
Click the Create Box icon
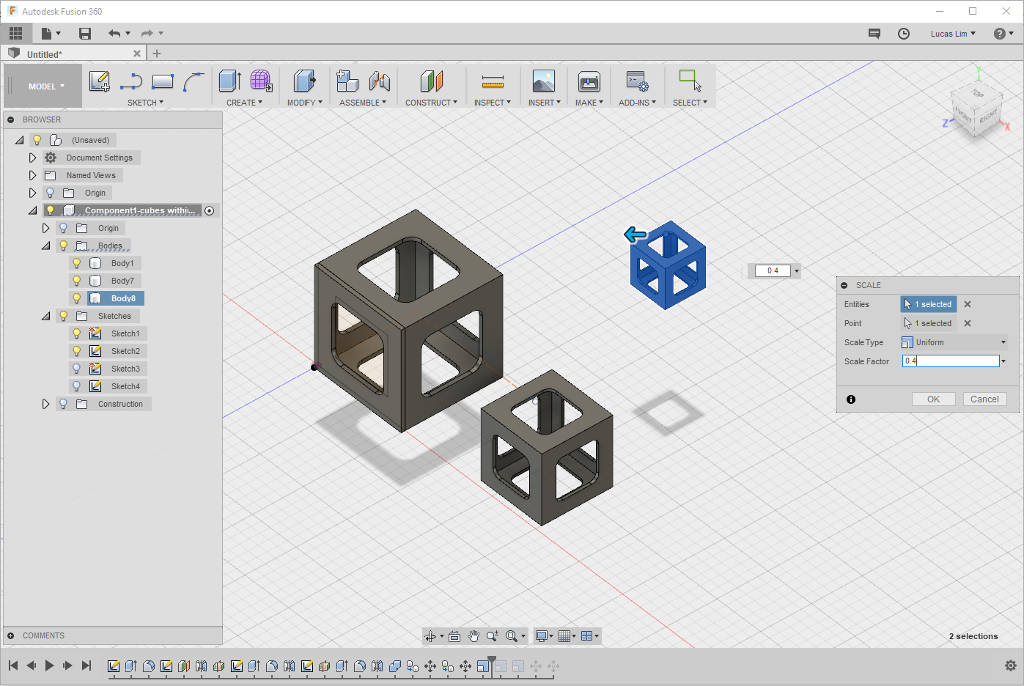229,82
